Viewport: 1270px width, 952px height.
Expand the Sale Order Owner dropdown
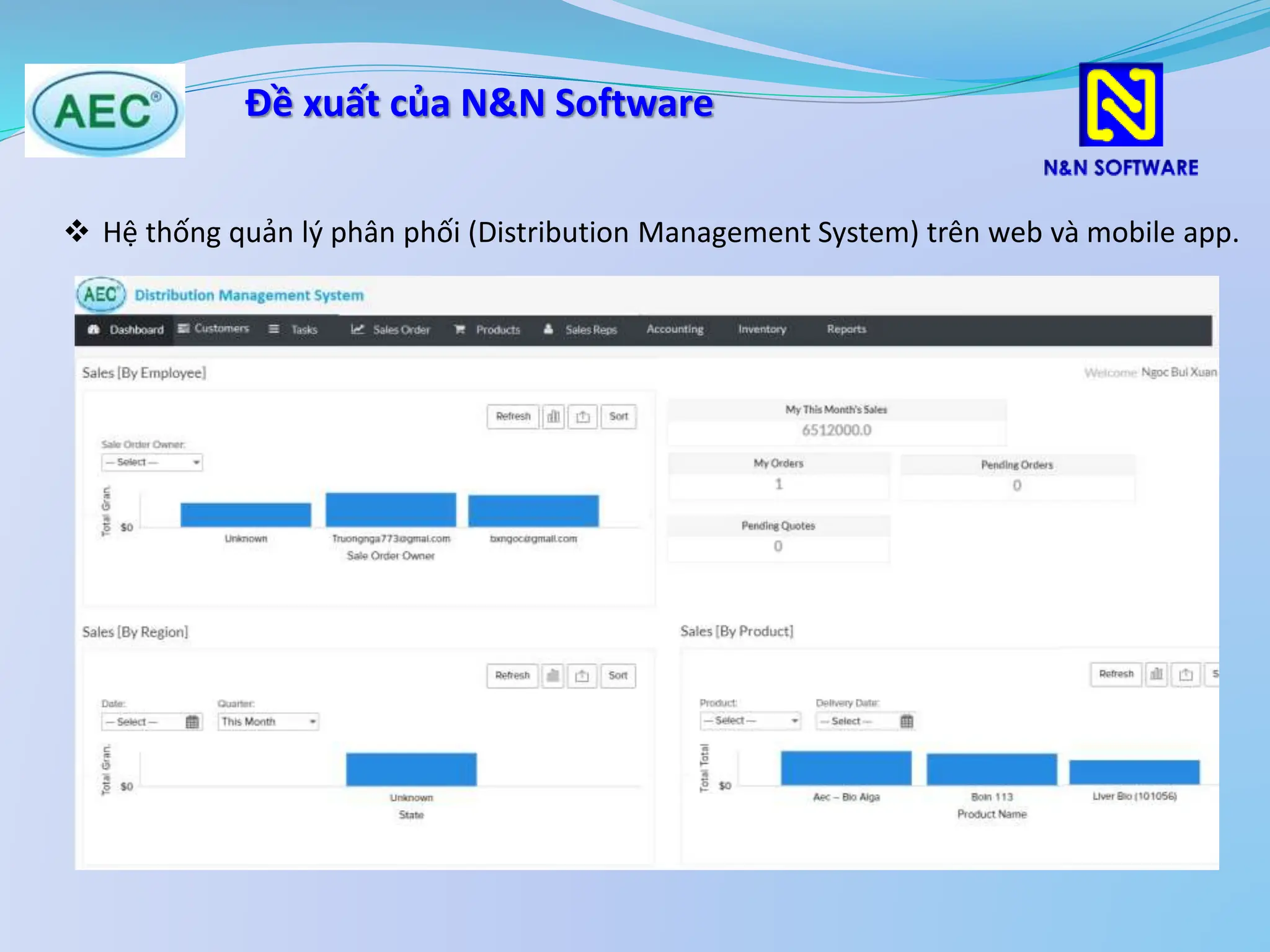point(152,462)
